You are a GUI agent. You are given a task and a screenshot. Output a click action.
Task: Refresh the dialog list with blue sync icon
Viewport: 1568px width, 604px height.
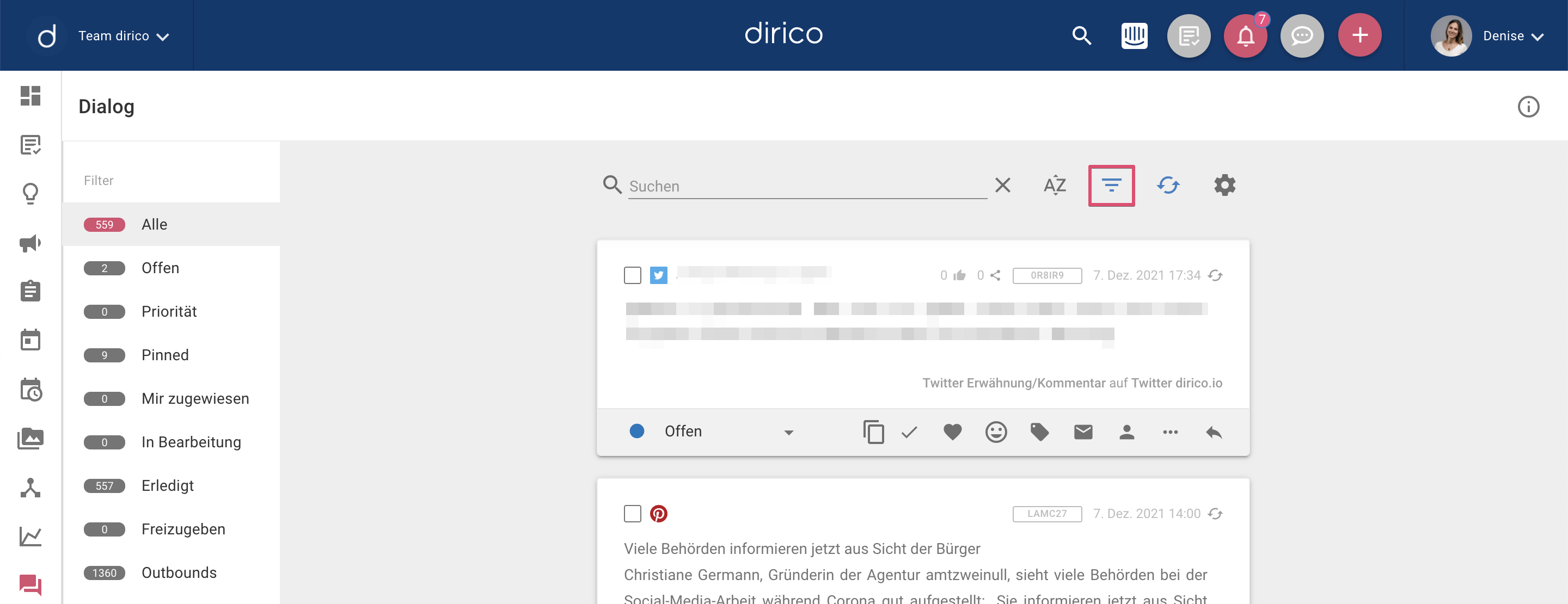coord(1168,185)
